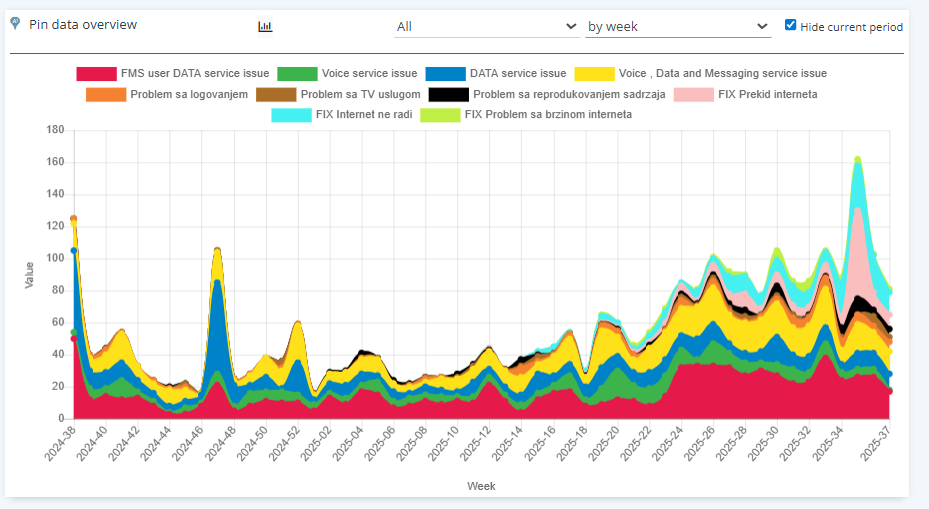Screen dimensions: 929x509
Task: Open the All filter dropdown
Action: (487, 26)
